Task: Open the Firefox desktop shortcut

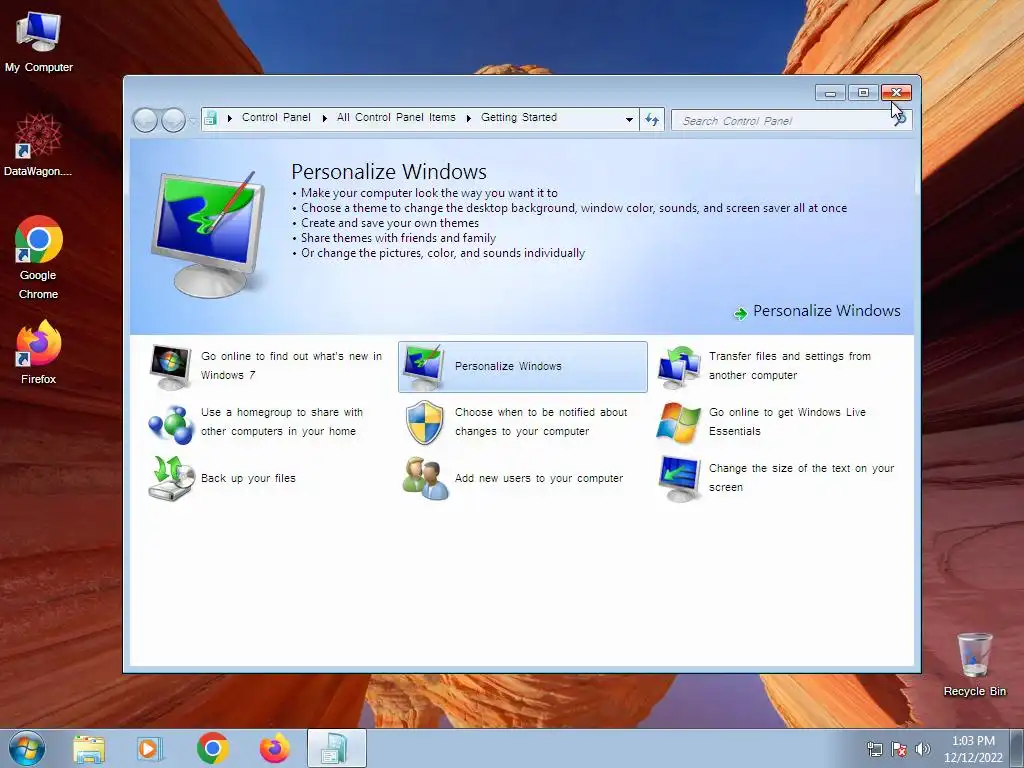Action: [x=38, y=352]
